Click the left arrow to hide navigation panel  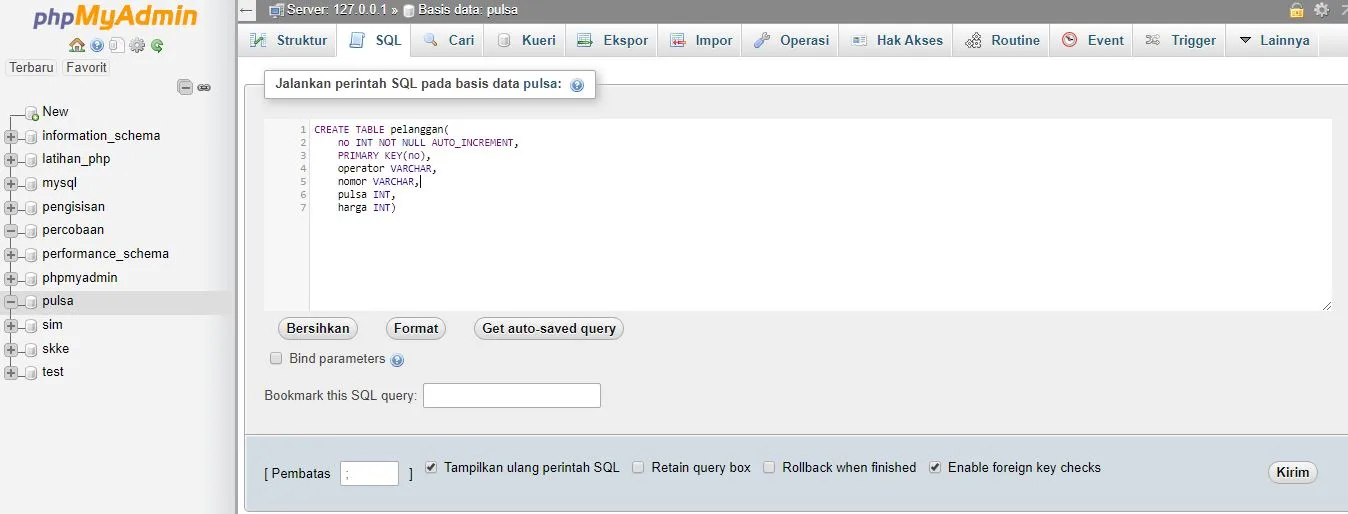click(247, 11)
